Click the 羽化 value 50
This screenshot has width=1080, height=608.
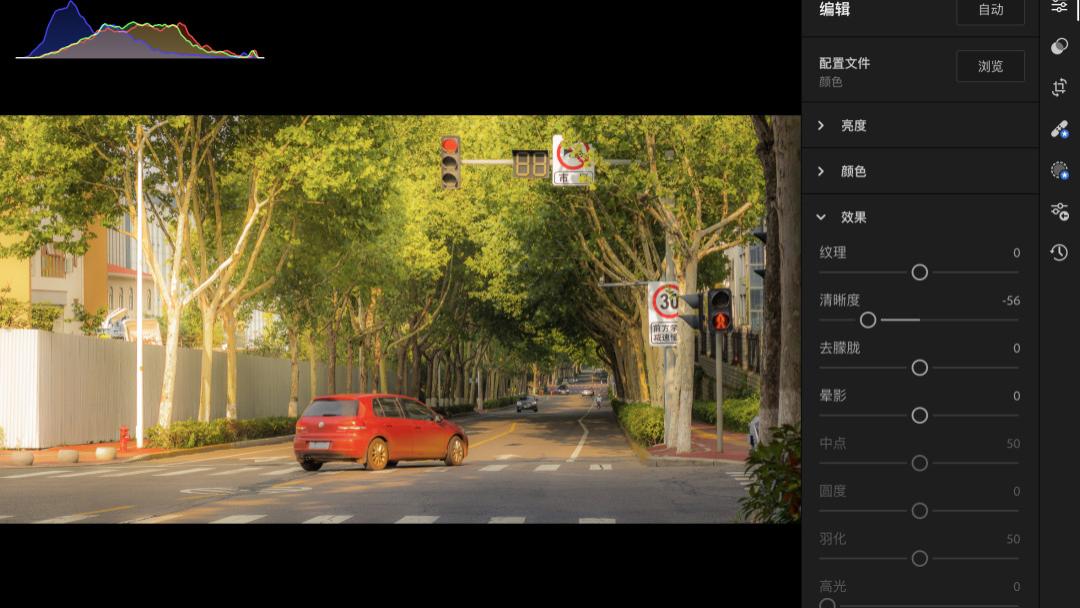point(1013,539)
